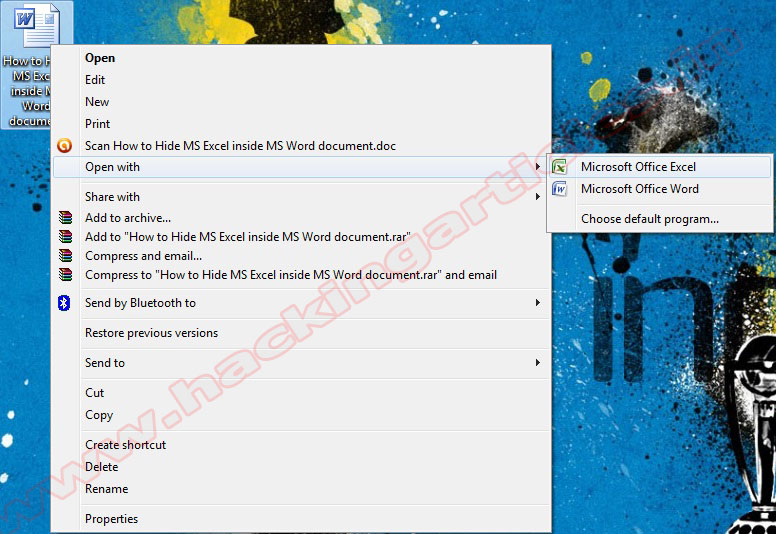The width and height of the screenshot is (776, 534).
Task: Click WinRAR icon beside Add to archive
Action: 65,217
